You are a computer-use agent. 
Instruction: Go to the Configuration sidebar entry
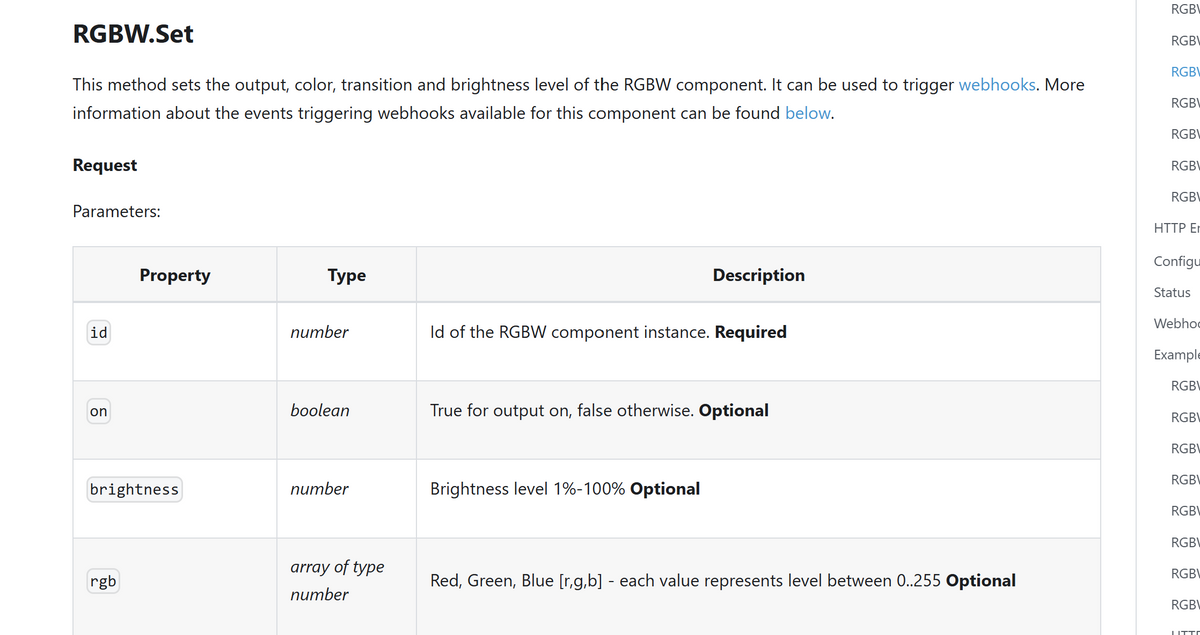(1176, 261)
